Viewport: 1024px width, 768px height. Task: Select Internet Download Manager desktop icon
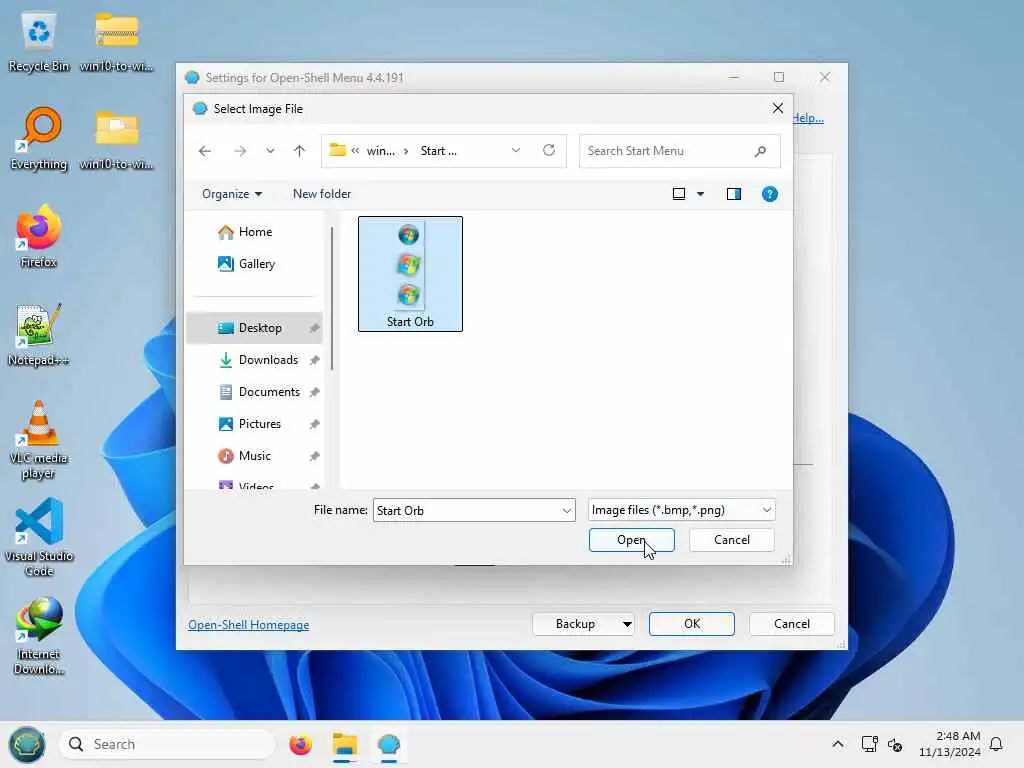[x=39, y=635]
